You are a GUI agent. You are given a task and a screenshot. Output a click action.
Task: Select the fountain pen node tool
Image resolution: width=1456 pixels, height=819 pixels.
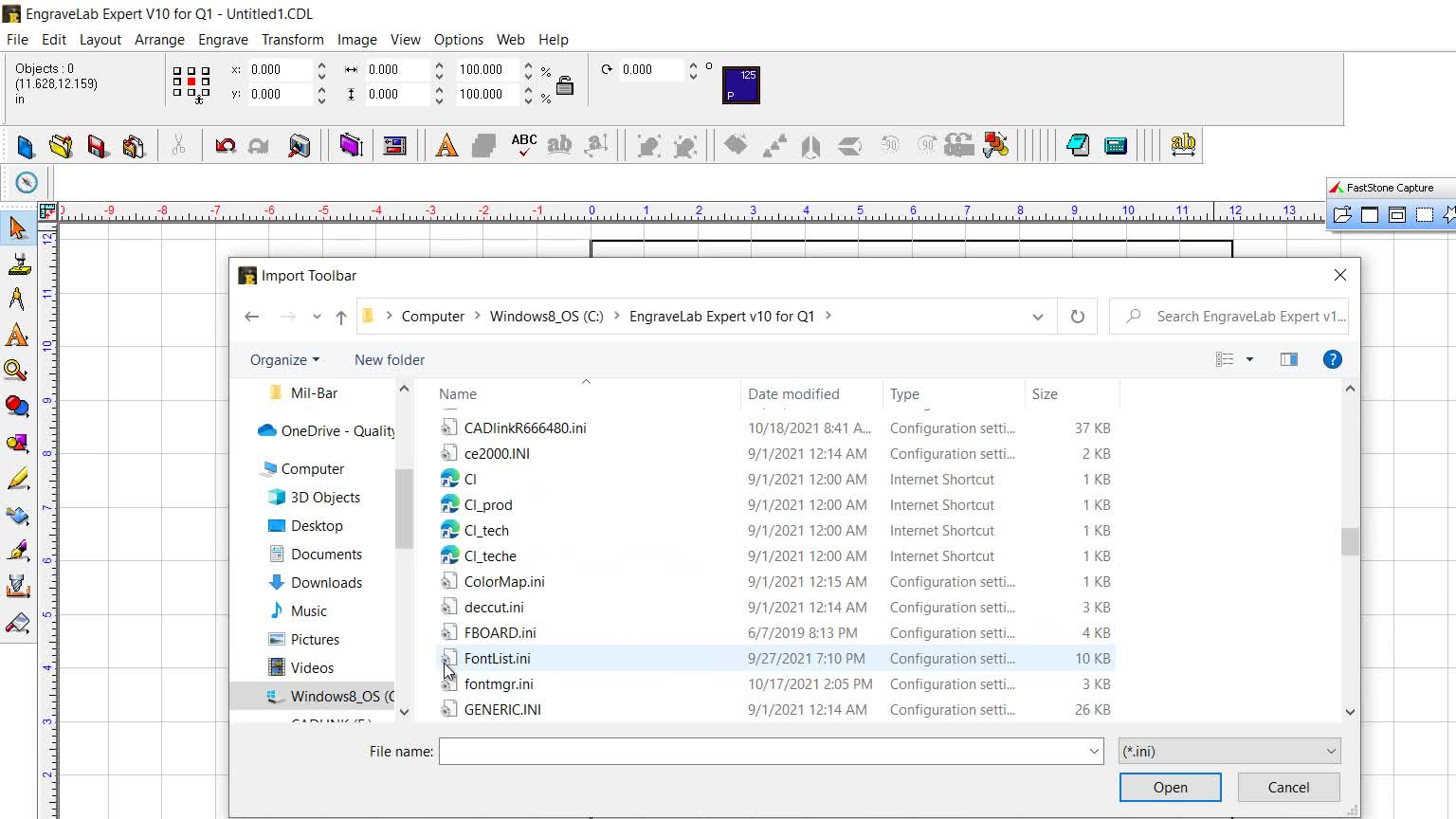click(x=17, y=552)
